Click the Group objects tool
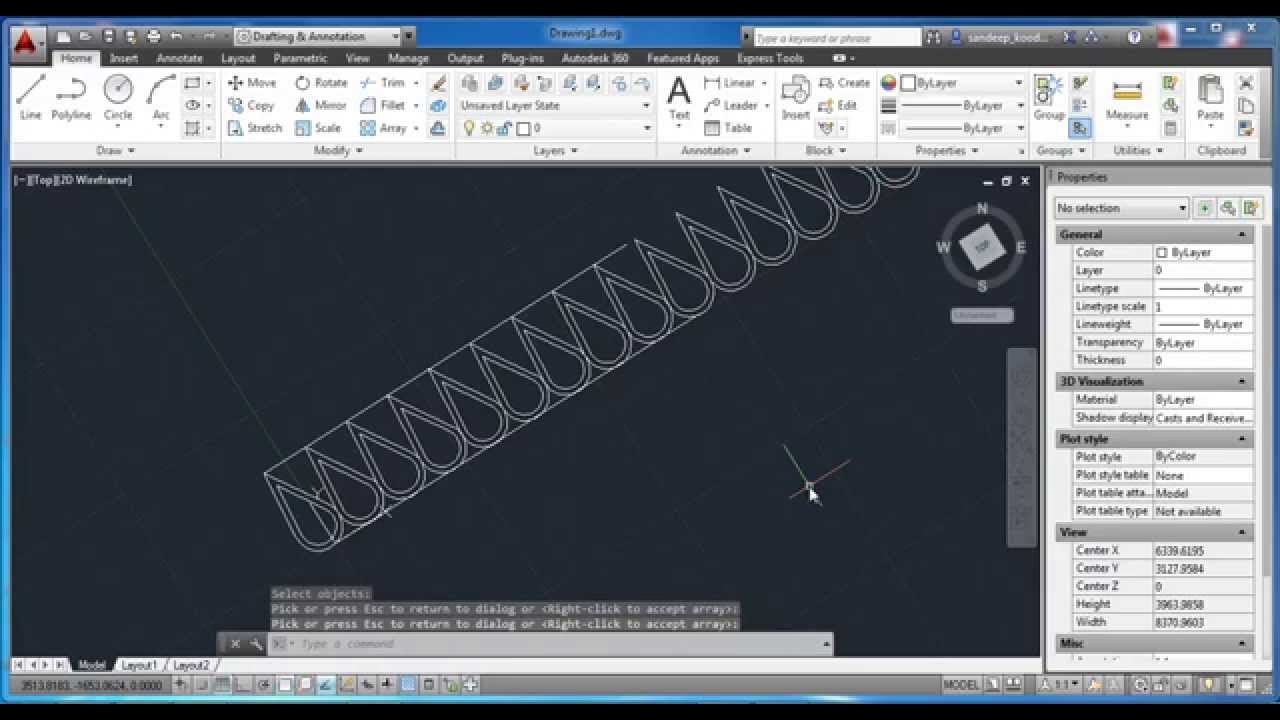 tap(1048, 98)
